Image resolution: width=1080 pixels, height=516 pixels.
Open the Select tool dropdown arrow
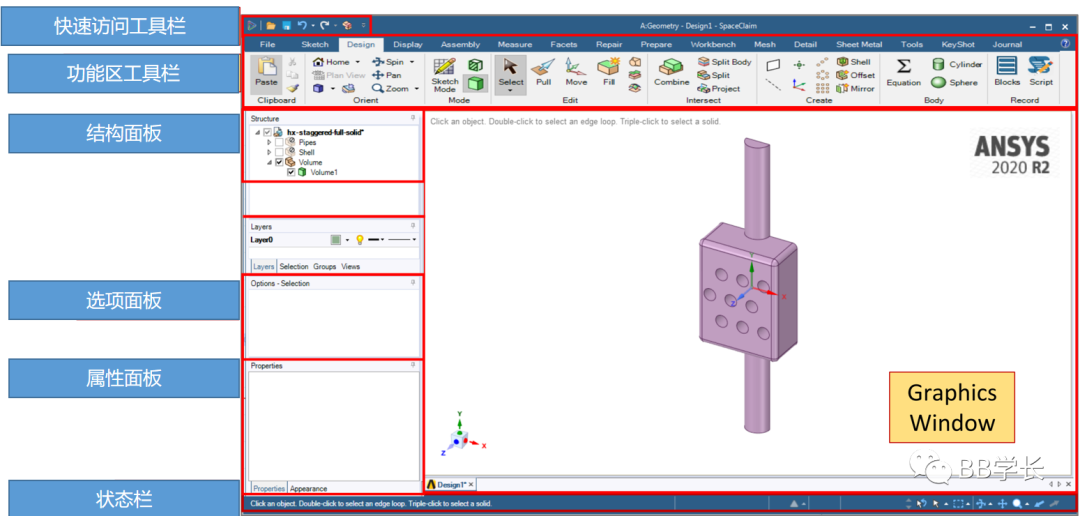510,91
